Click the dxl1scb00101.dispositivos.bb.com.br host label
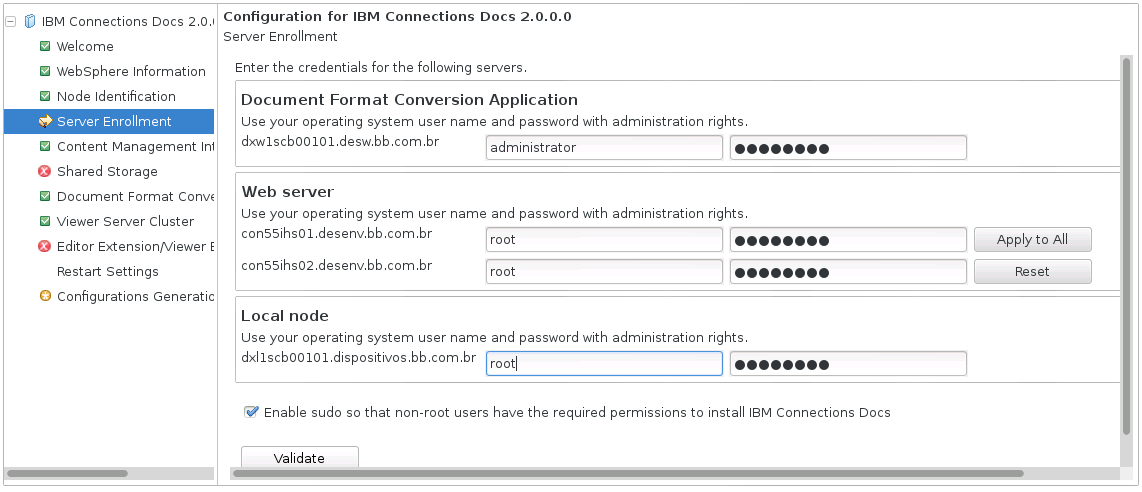The width and height of the screenshot is (1142, 492). (x=358, y=358)
